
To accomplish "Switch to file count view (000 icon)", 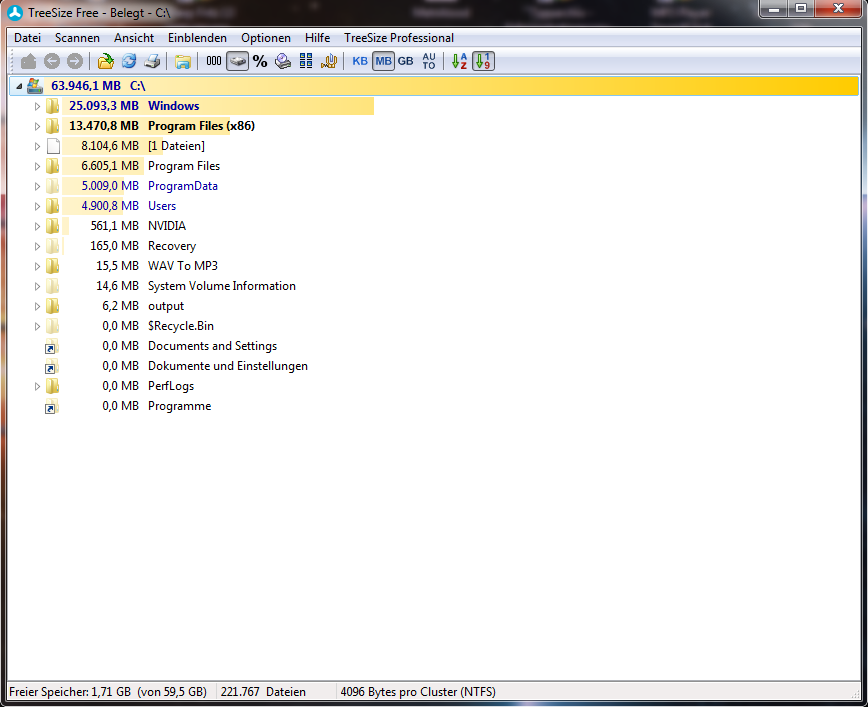I will [214, 61].
